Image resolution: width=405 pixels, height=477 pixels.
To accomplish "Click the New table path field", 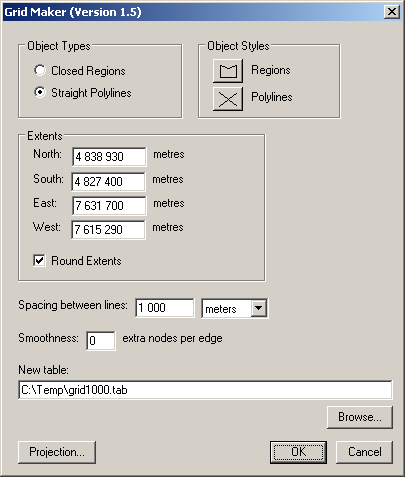I will click(x=205, y=390).
